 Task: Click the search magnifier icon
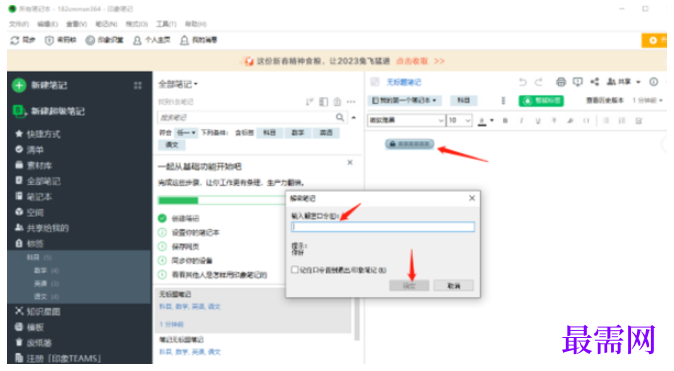tap(340, 117)
